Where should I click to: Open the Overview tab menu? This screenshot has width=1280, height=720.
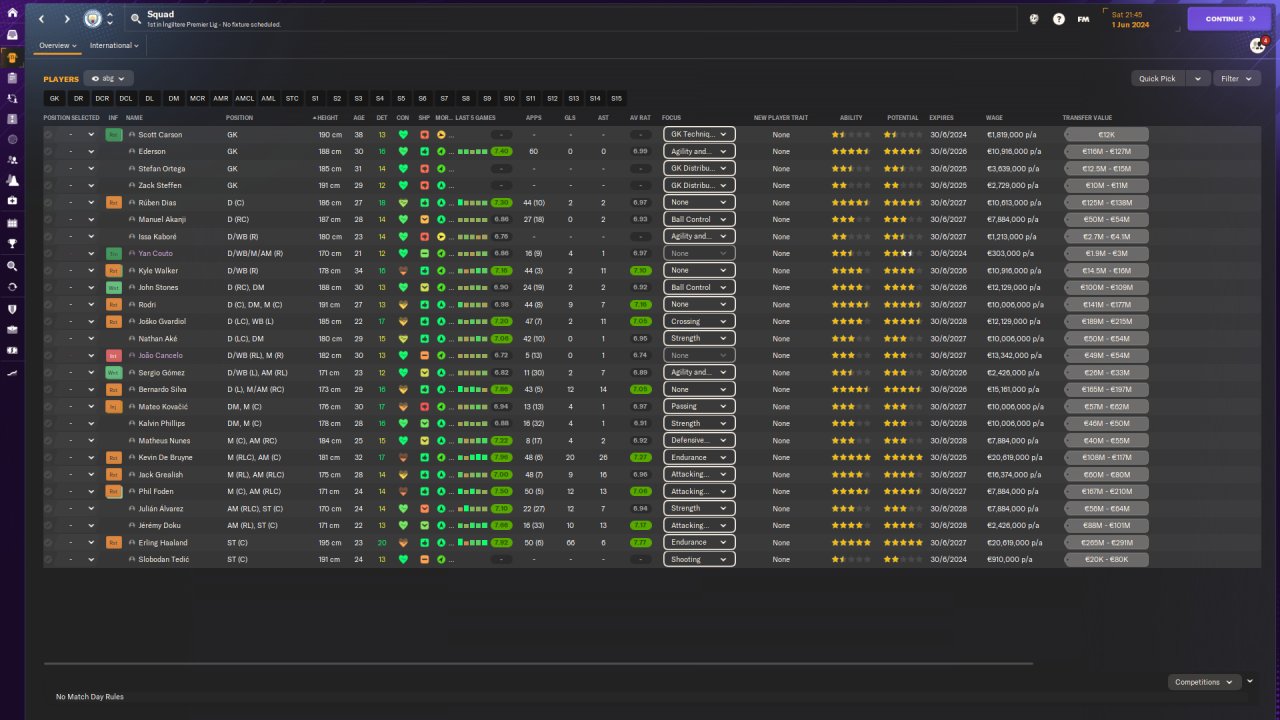click(57, 45)
